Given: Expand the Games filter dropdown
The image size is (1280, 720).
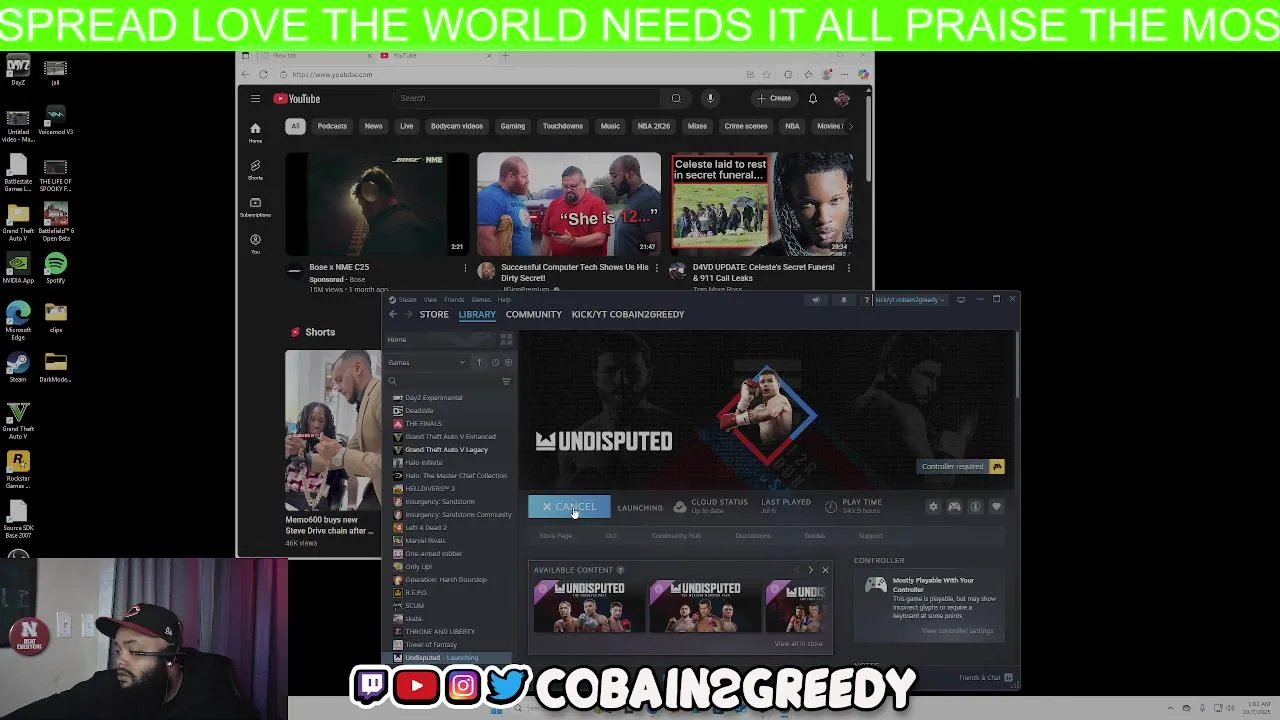Looking at the screenshot, I should (x=427, y=362).
